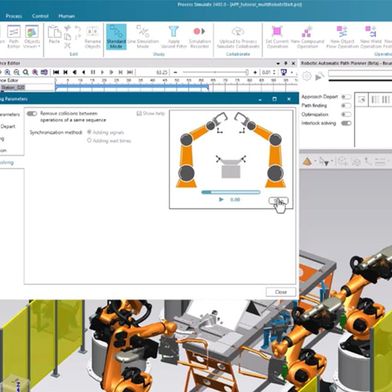Click the Path Planner run icon
Viewport: 392px width, 392px height.
click(x=319, y=77)
